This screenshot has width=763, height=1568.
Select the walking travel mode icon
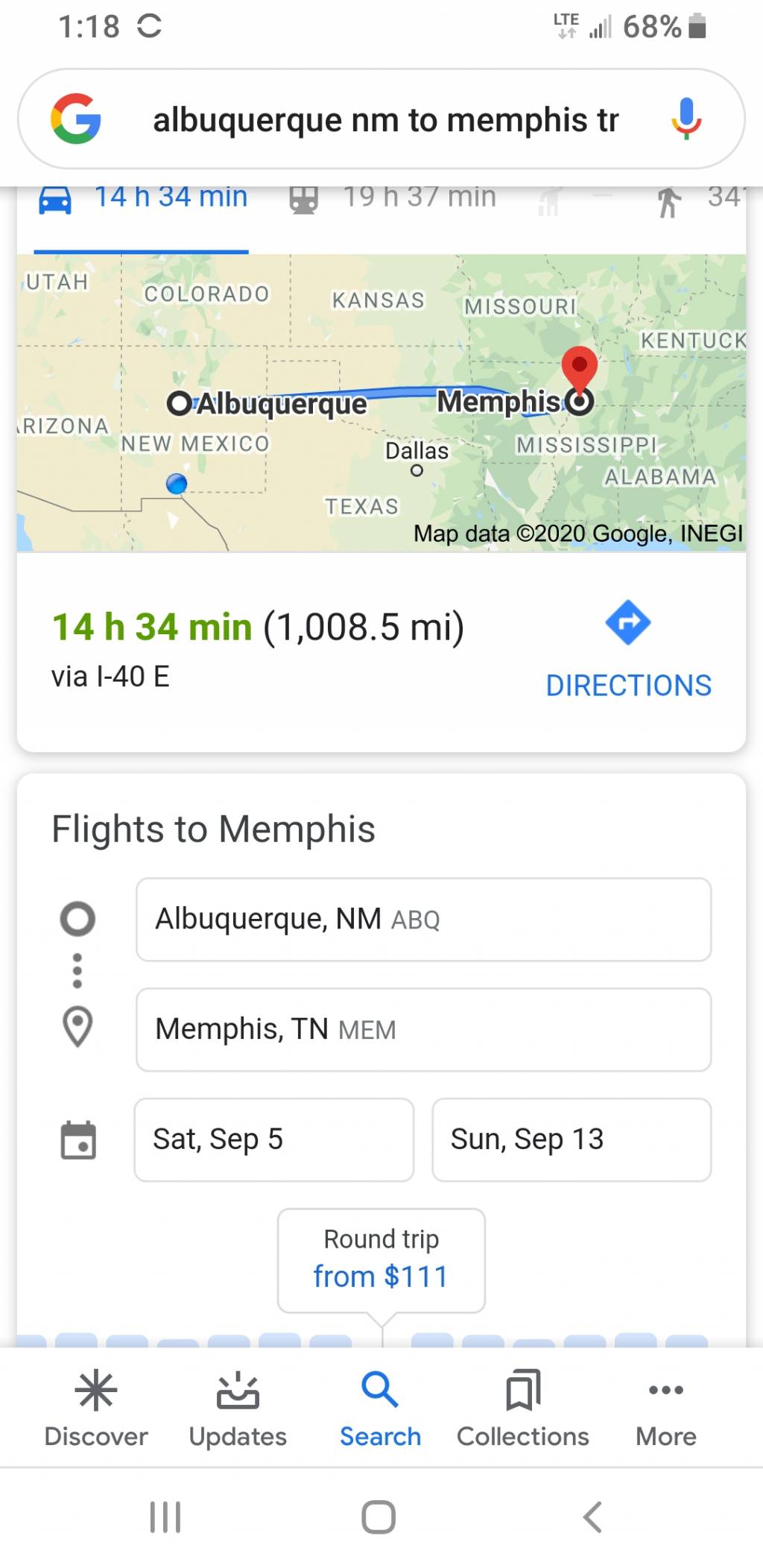(x=668, y=201)
